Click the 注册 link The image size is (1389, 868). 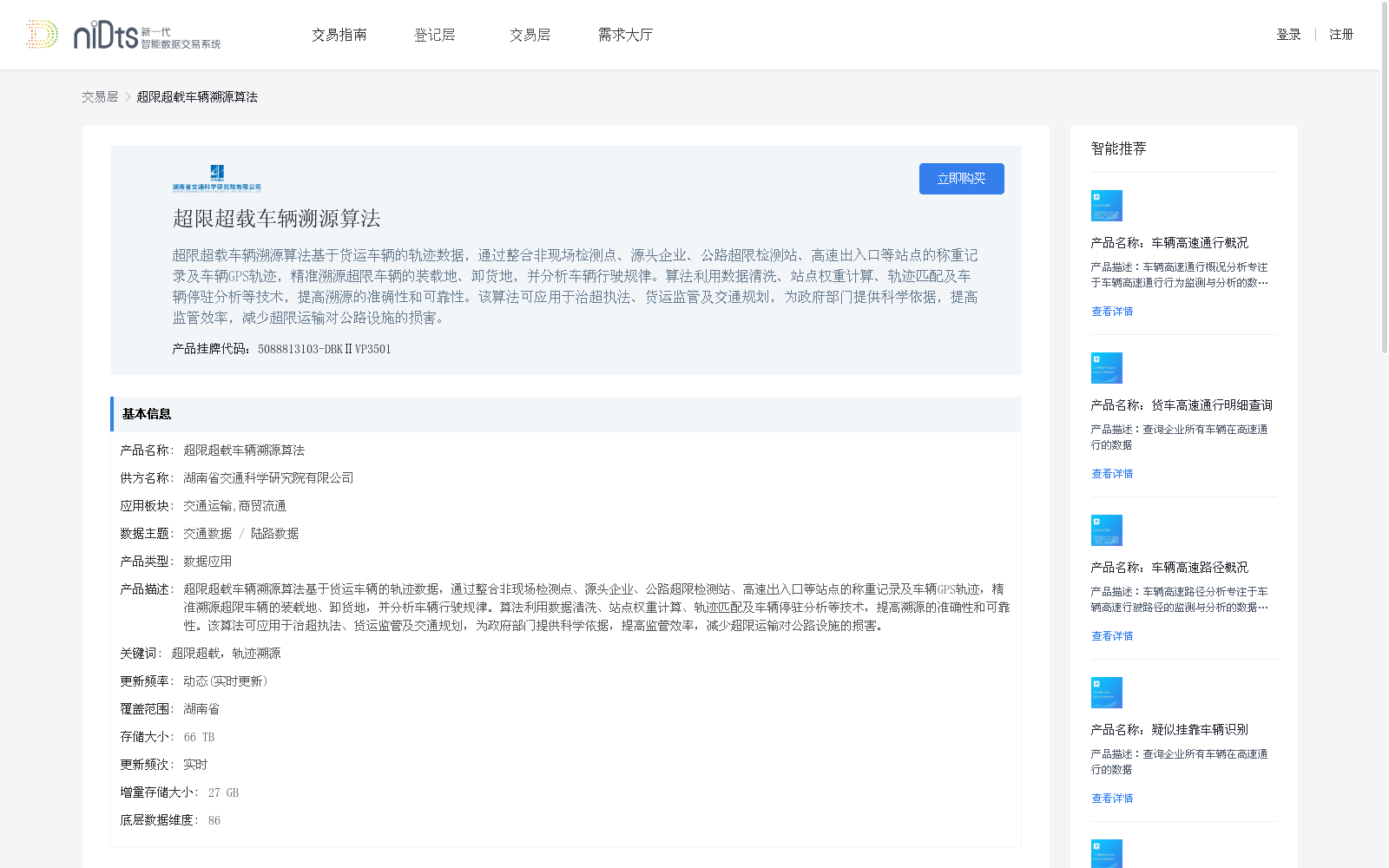point(1341,35)
